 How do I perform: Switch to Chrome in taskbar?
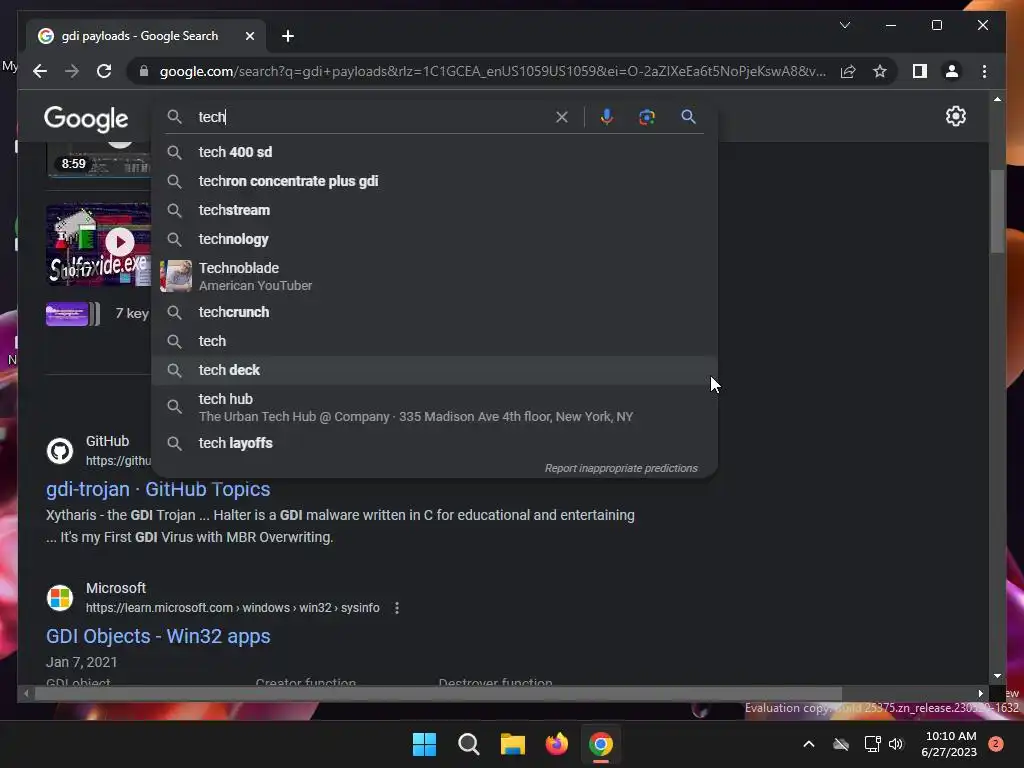(x=601, y=744)
